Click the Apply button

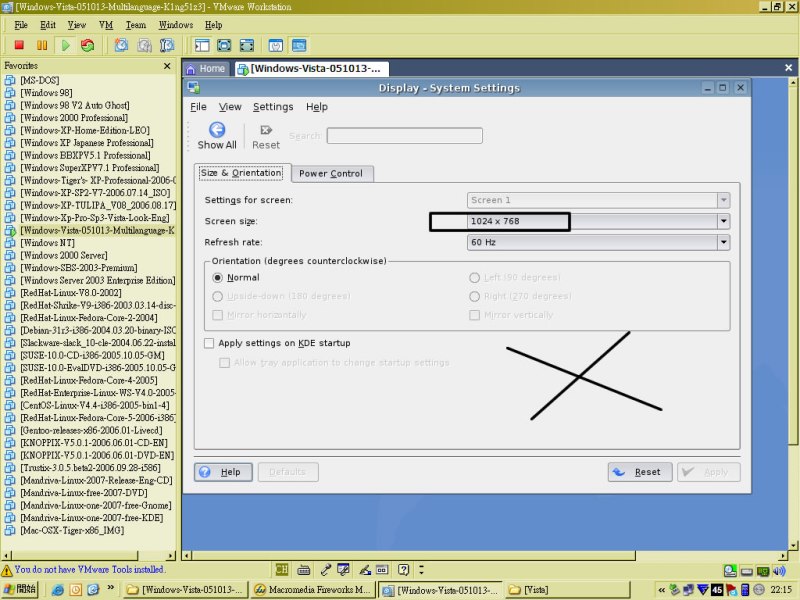coord(709,472)
